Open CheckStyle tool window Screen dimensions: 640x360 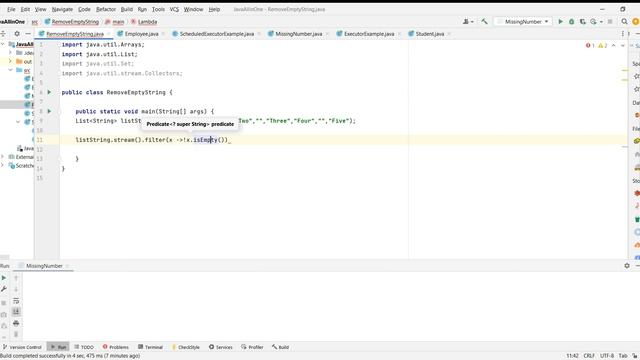click(x=185, y=347)
